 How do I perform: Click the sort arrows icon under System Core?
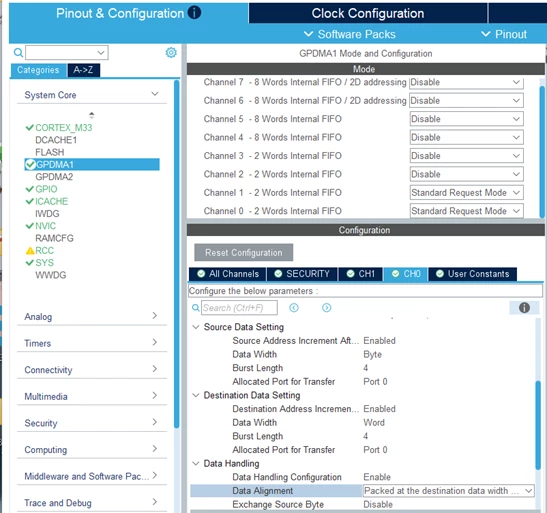91,115
